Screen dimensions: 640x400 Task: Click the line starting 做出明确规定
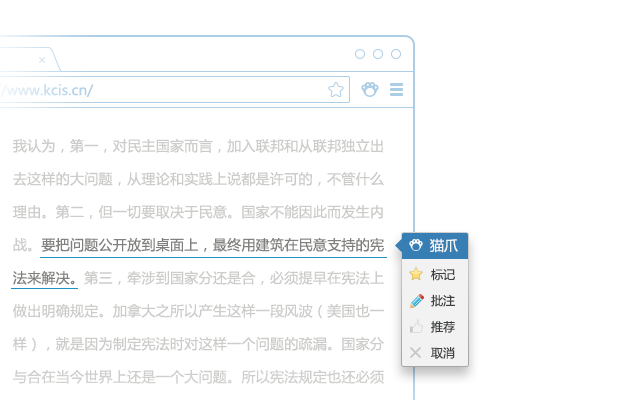198,311
